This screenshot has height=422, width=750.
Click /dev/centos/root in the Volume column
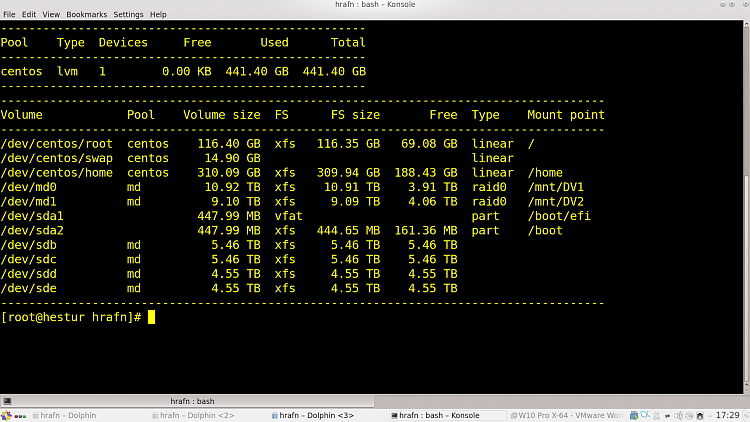click(x=57, y=144)
